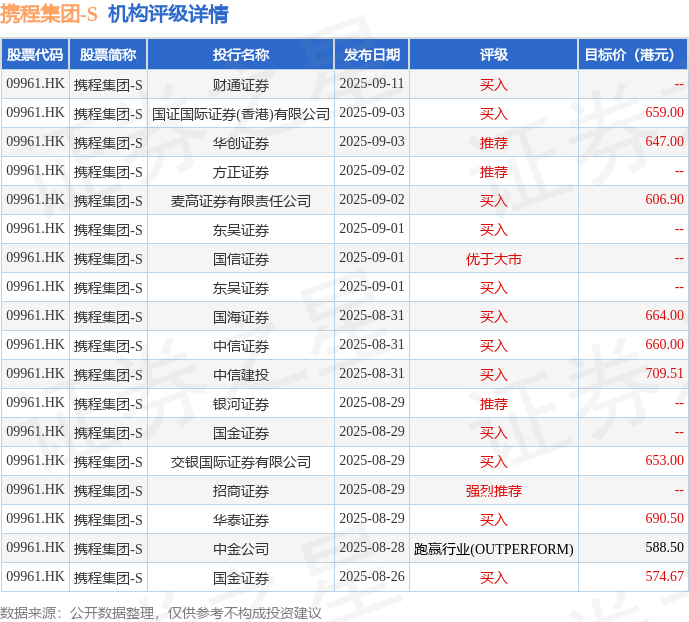The image size is (689, 622).
Task: Click the 574.67 target price
Action: coord(664,576)
